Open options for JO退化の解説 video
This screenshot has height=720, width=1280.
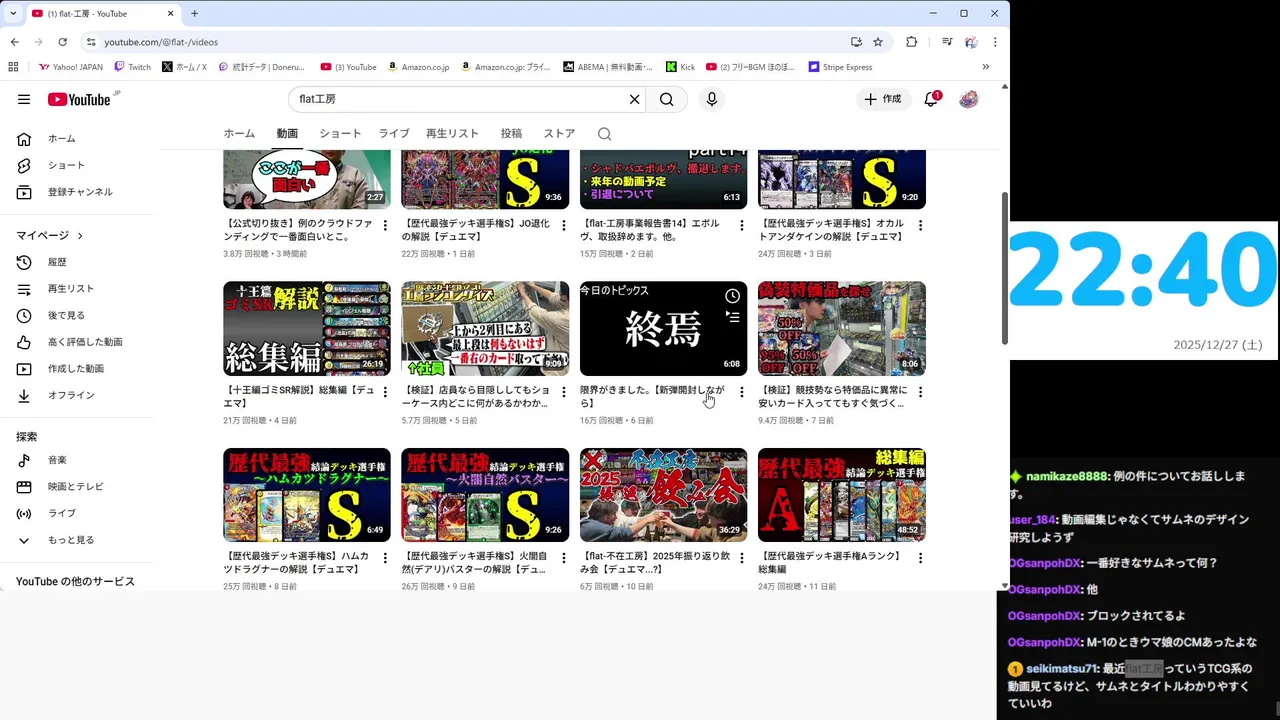click(x=563, y=225)
